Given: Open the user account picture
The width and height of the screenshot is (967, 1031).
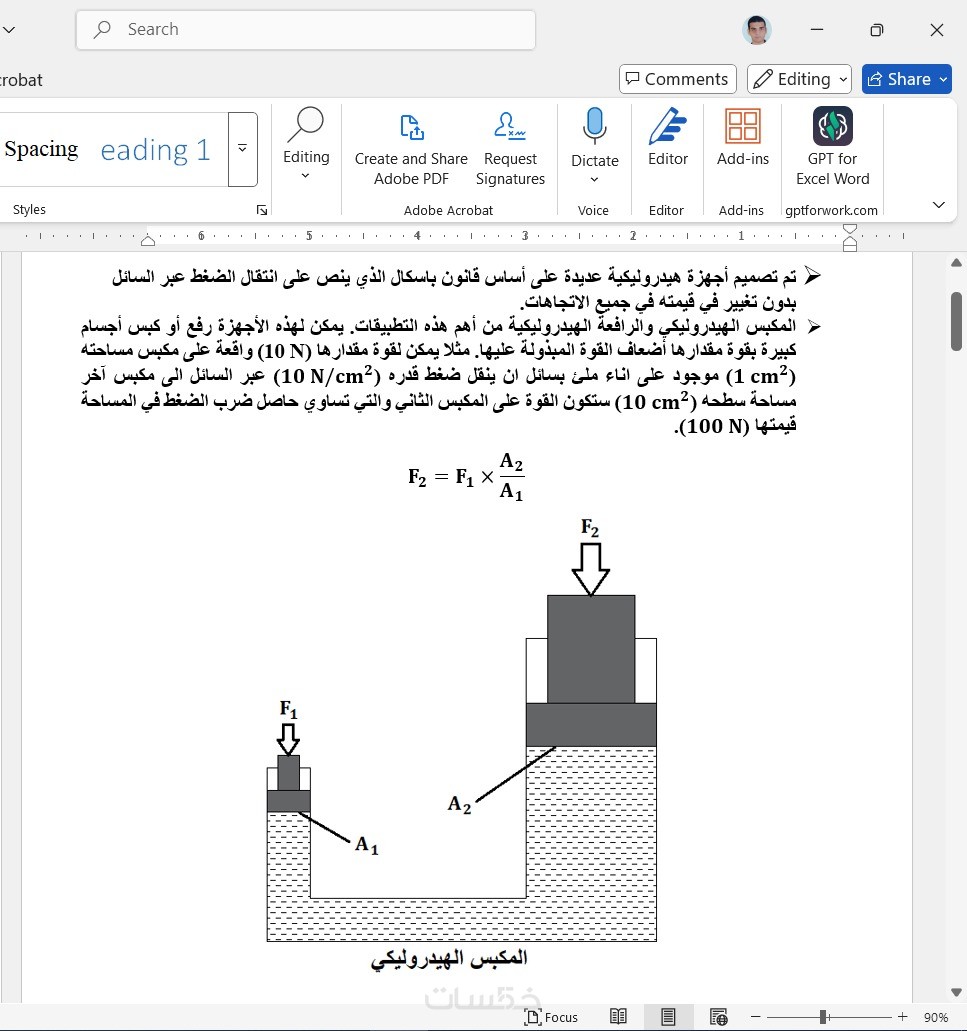Looking at the screenshot, I should [x=757, y=30].
